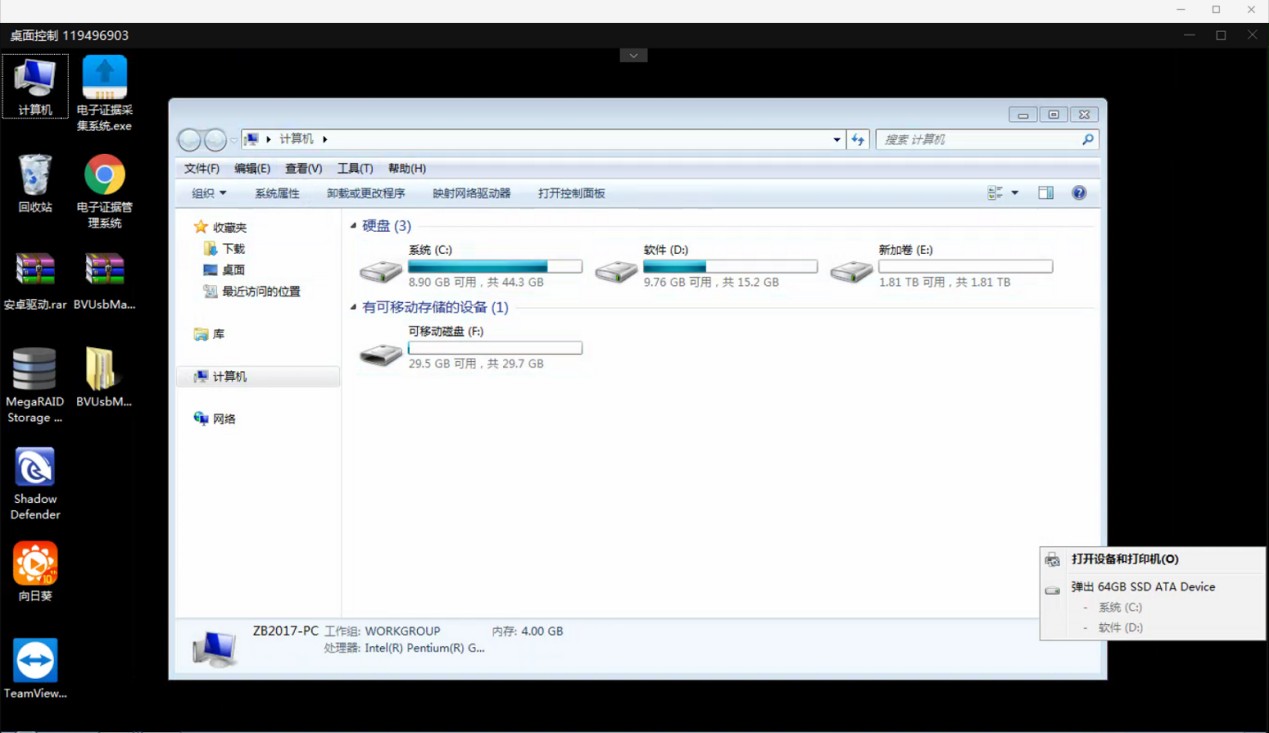Open the Shadow Defender desktop icon
This screenshot has height=733, width=1269.
click(x=35, y=468)
